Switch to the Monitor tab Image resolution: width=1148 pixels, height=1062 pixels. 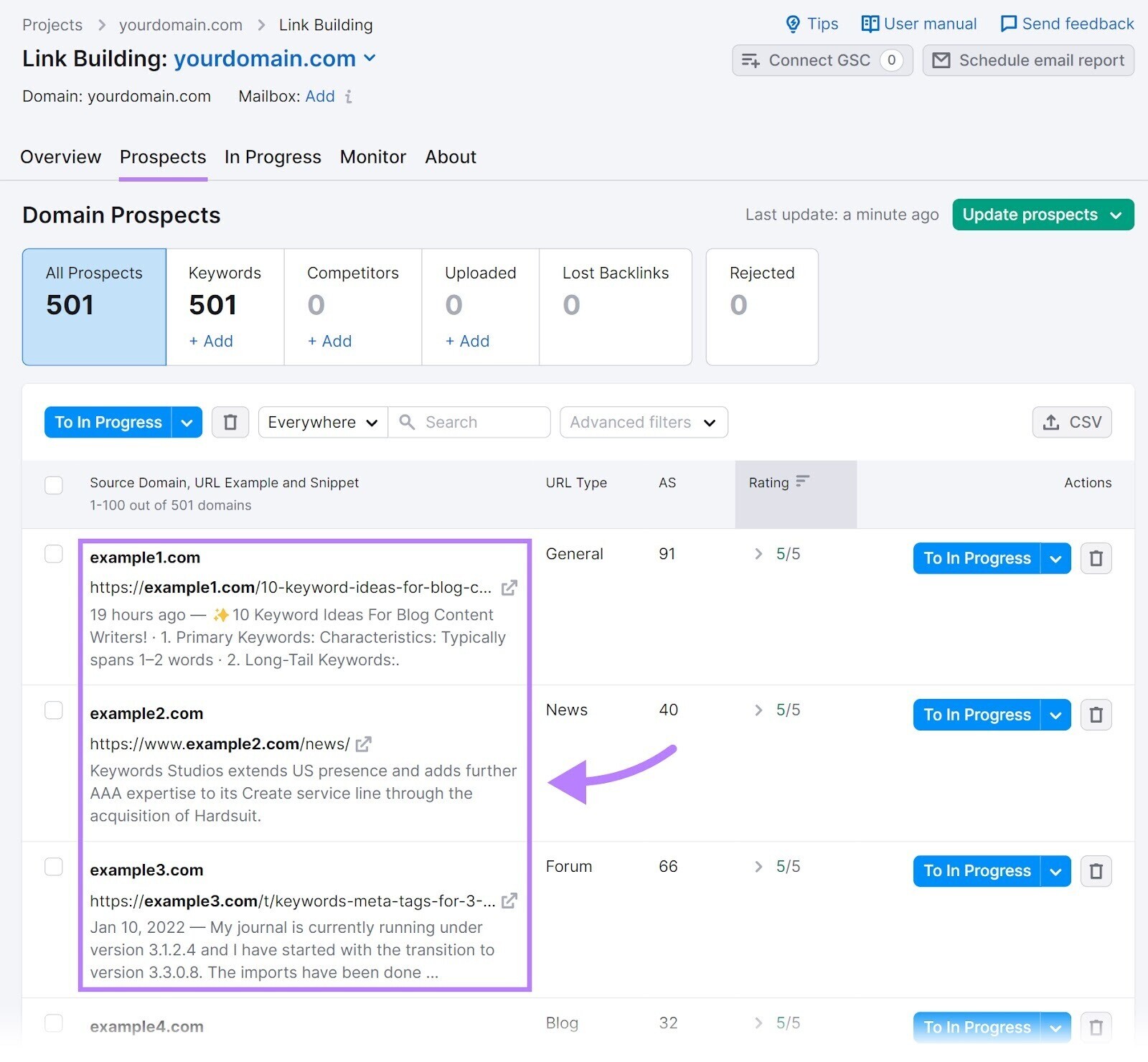point(372,157)
